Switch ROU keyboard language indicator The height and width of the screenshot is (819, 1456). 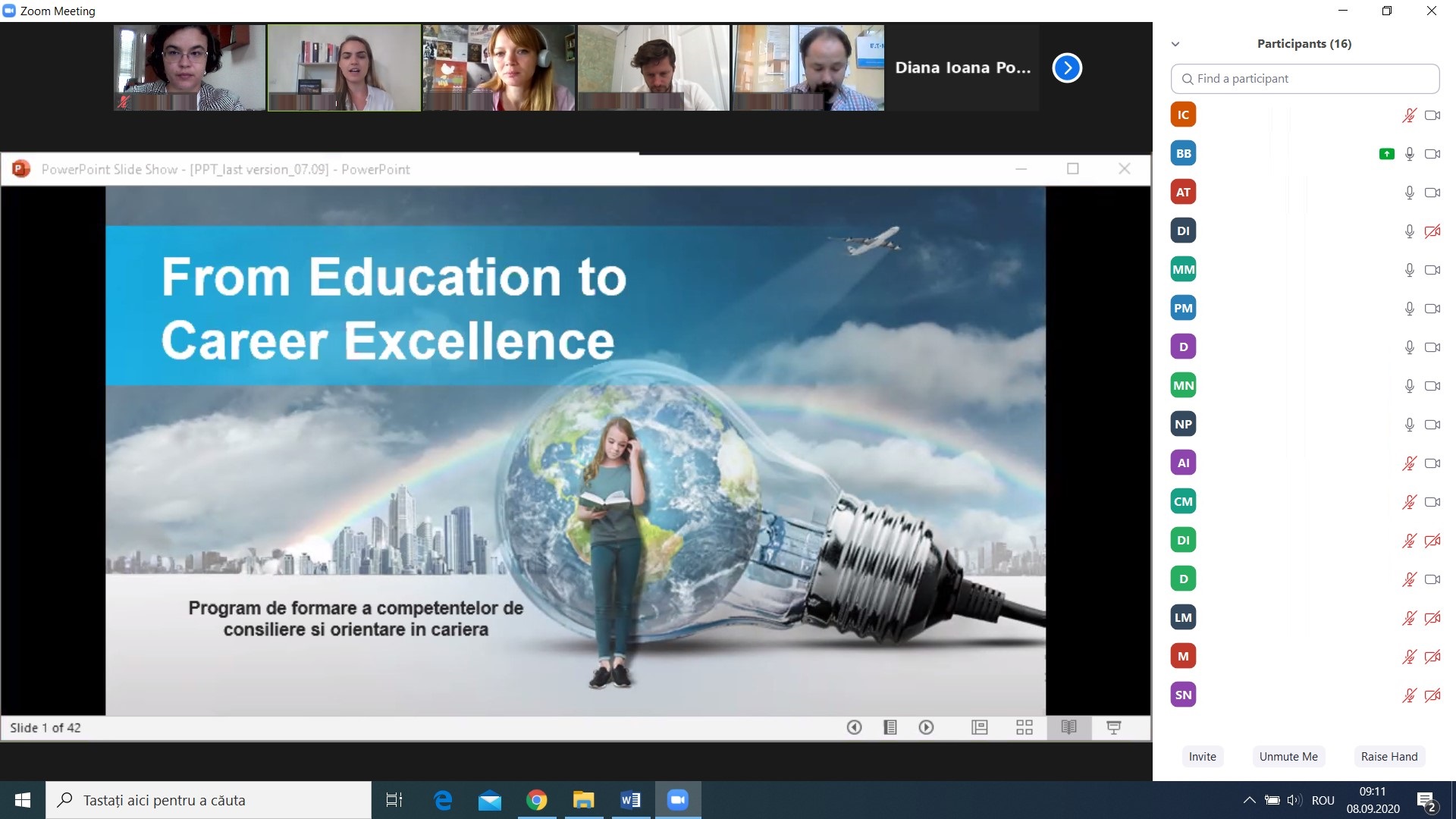[x=1323, y=800]
